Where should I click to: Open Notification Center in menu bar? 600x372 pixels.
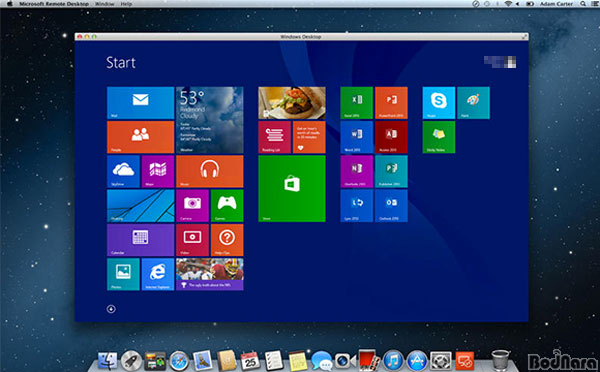[594, 4]
